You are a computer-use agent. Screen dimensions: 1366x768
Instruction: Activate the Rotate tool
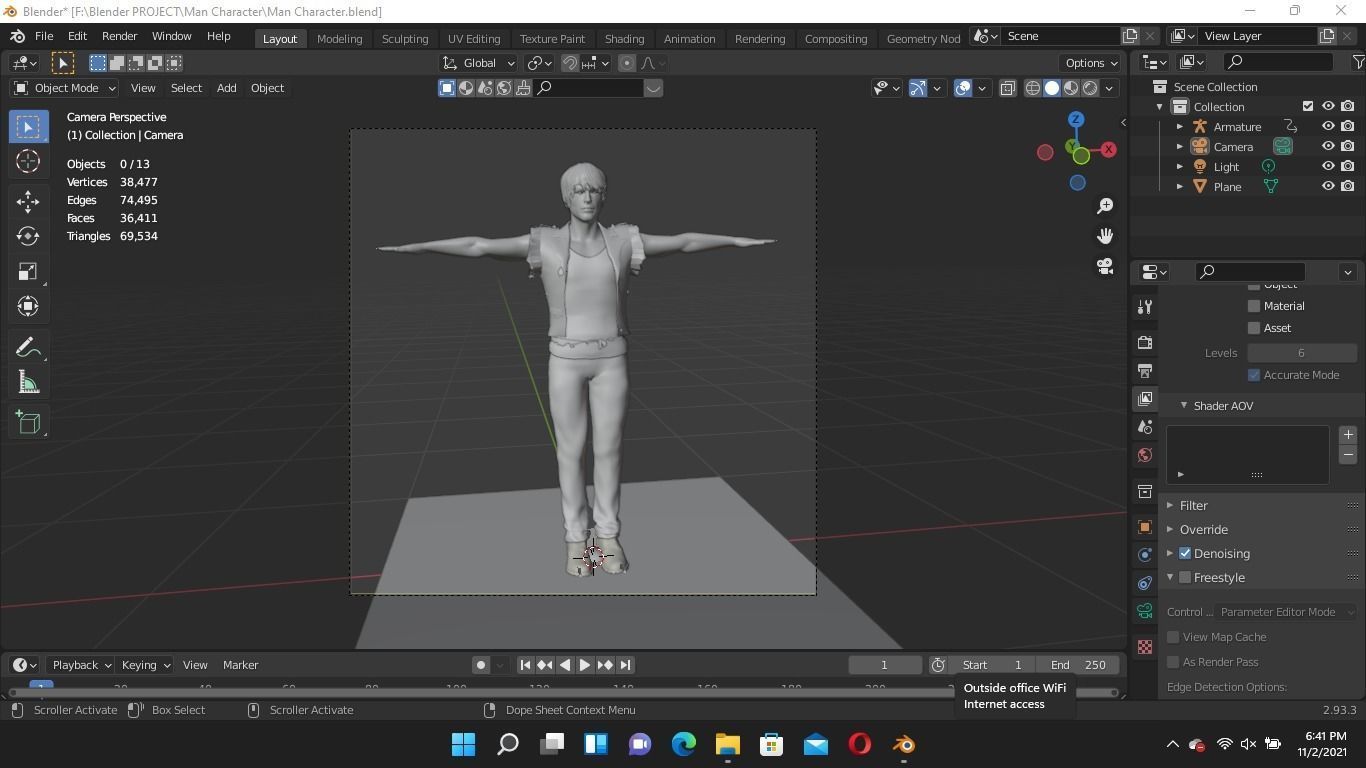click(x=28, y=236)
